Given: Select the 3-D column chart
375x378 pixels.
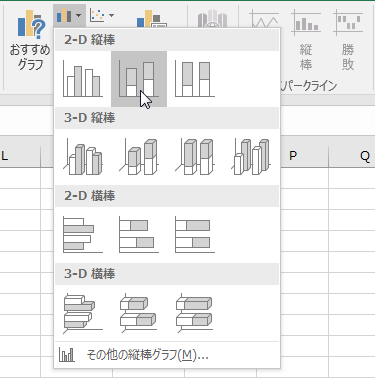Looking at the screenshot, I should click(251, 157).
